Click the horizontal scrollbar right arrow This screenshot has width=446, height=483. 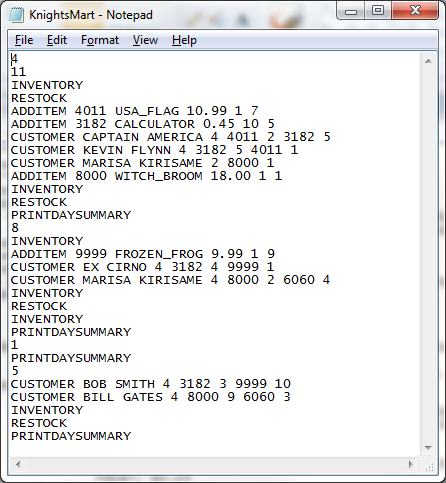(411, 464)
